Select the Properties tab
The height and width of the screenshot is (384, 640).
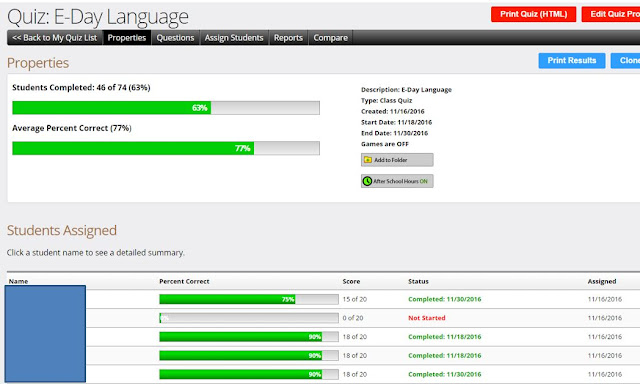(127, 38)
